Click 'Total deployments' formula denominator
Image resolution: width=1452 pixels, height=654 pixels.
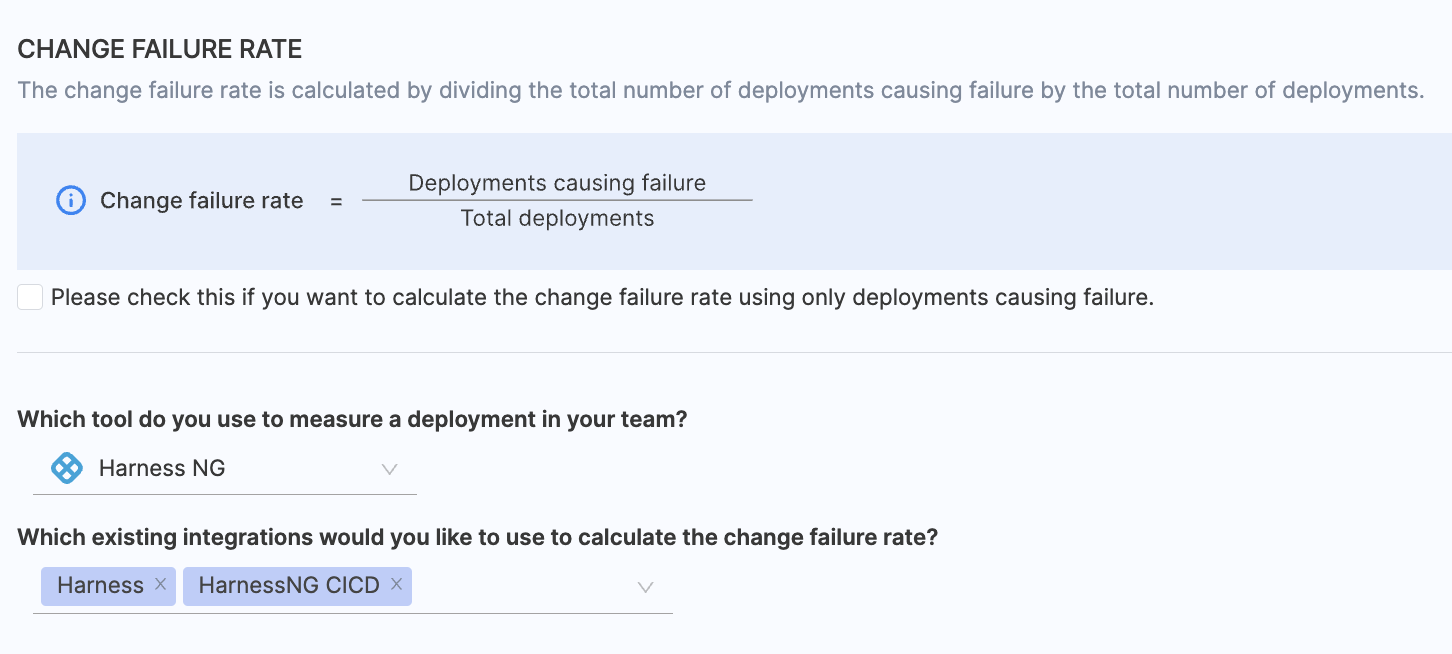[557, 219]
